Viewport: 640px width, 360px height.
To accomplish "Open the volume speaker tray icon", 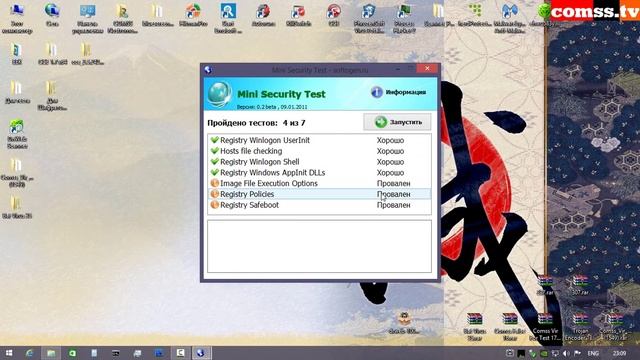I will coord(566,353).
